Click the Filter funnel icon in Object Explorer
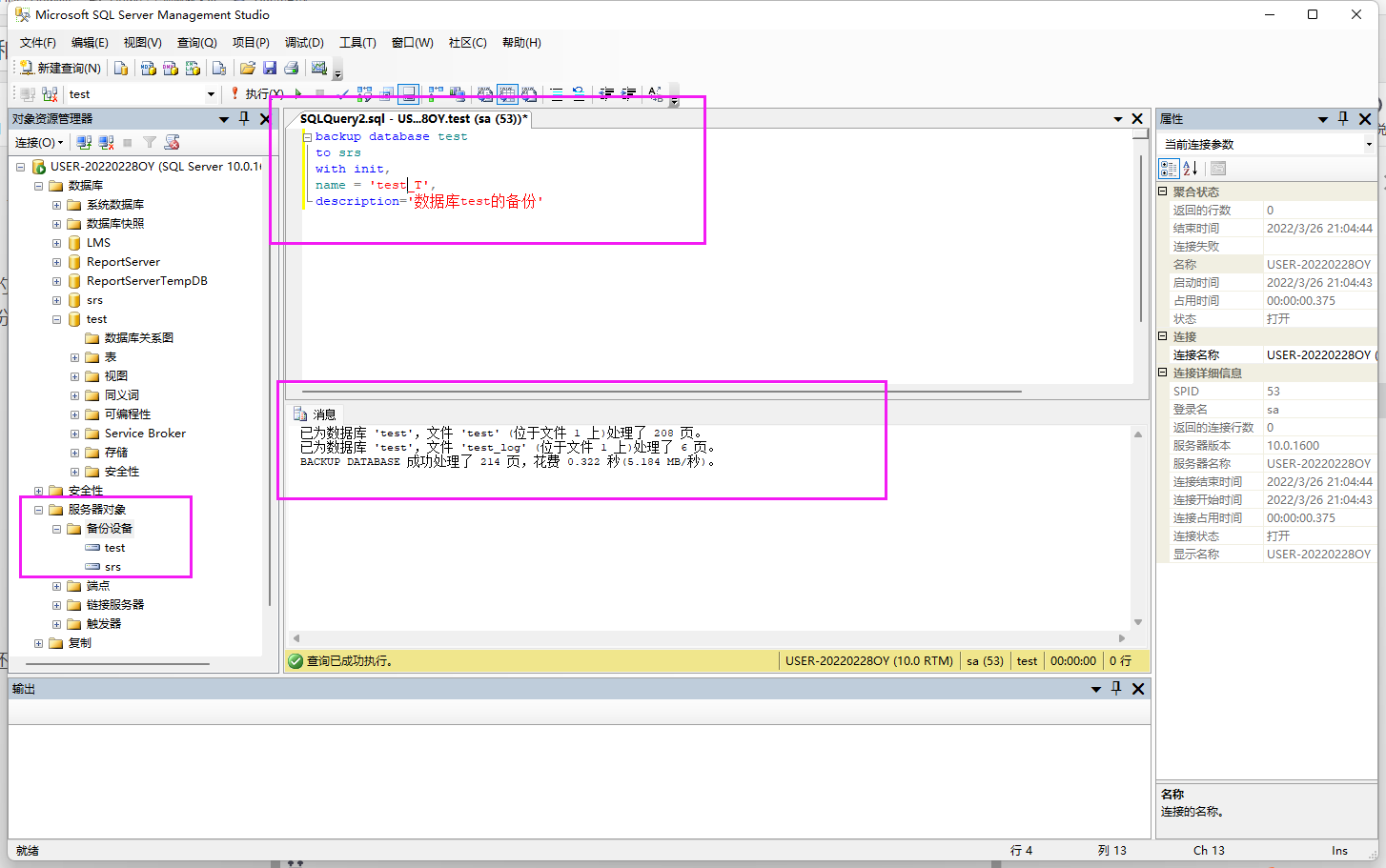Viewport: 1386px width, 868px height. click(x=150, y=142)
